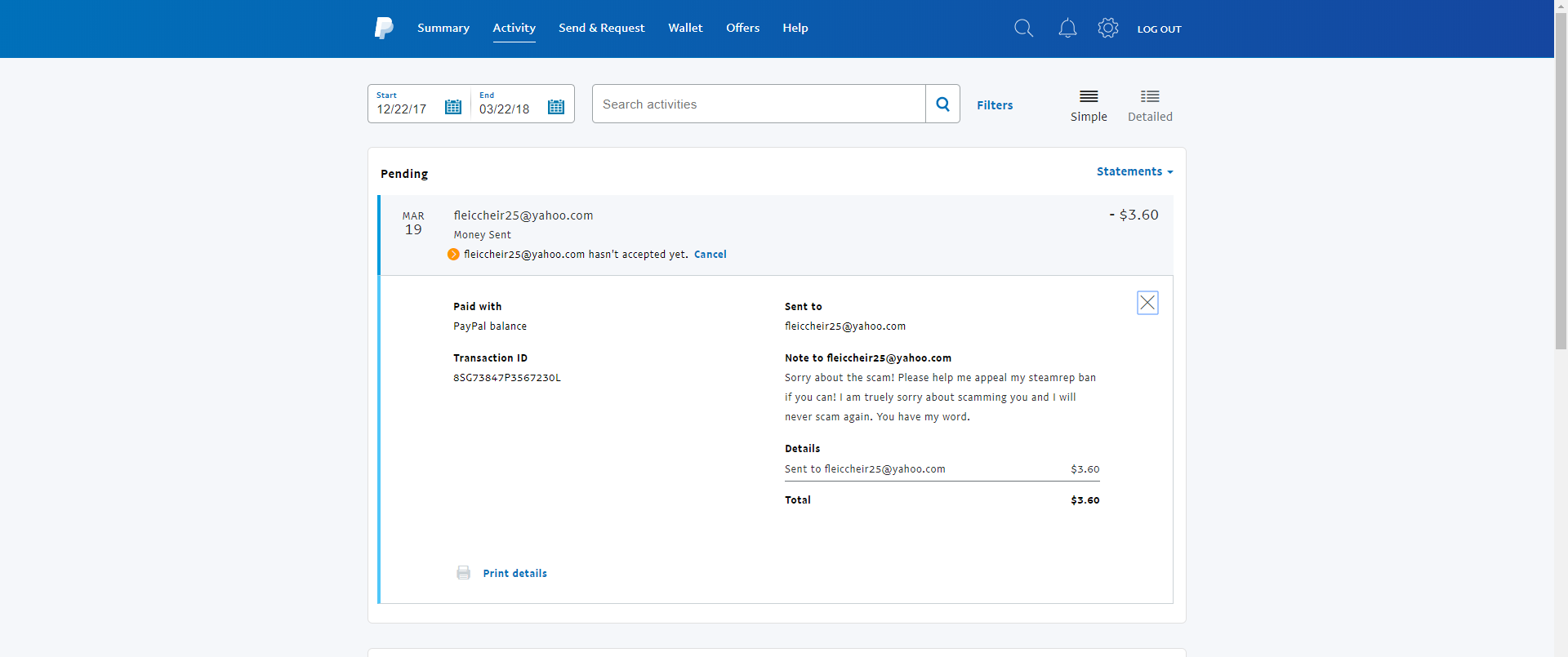The width and height of the screenshot is (1568, 657).
Task: Click the - $3.60 transaction amount
Action: 1134,215
